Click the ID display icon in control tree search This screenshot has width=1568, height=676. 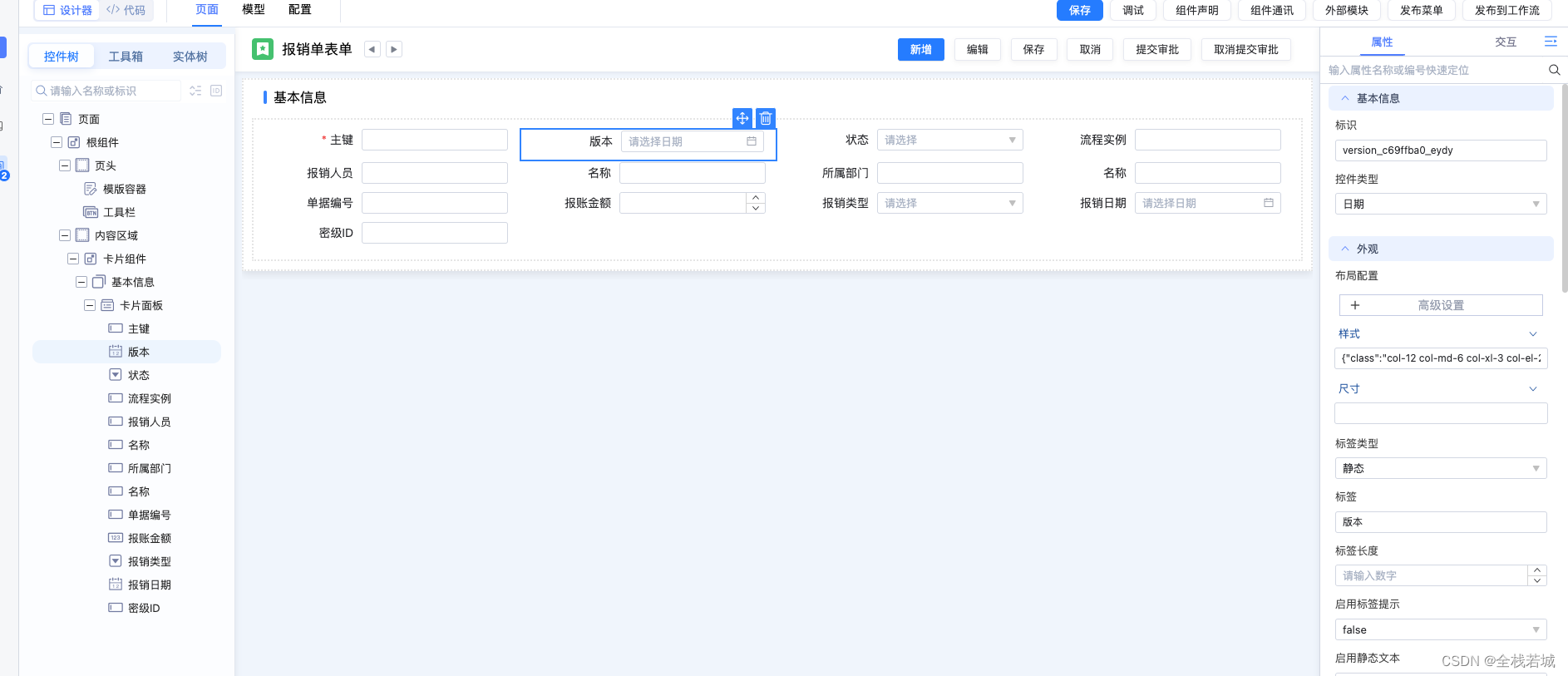(x=216, y=91)
